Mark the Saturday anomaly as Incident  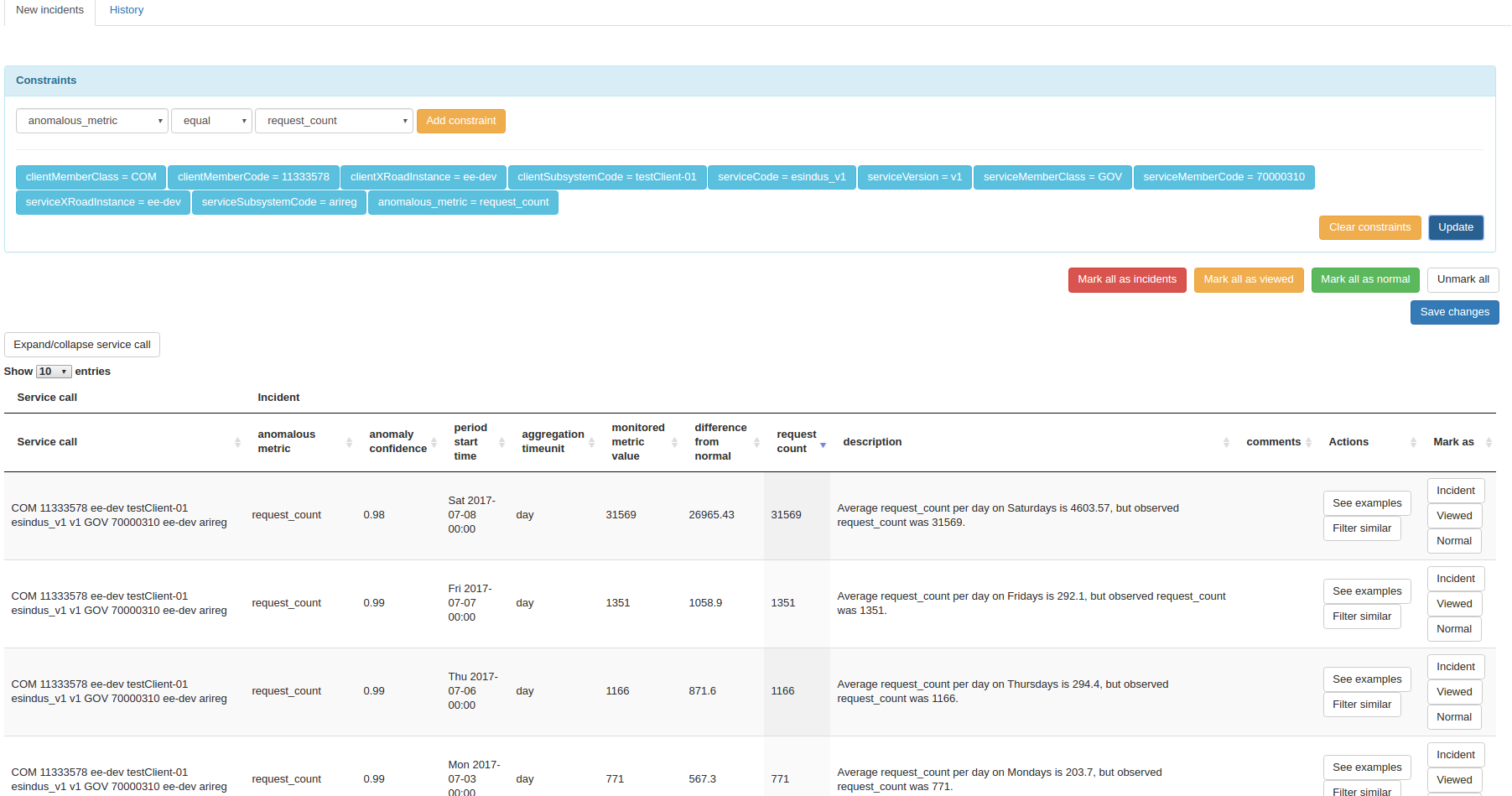1455,490
